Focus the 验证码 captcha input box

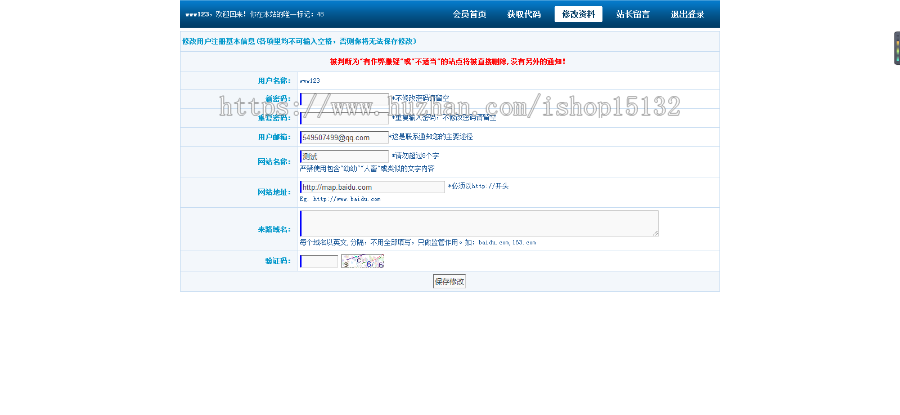click(319, 261)
